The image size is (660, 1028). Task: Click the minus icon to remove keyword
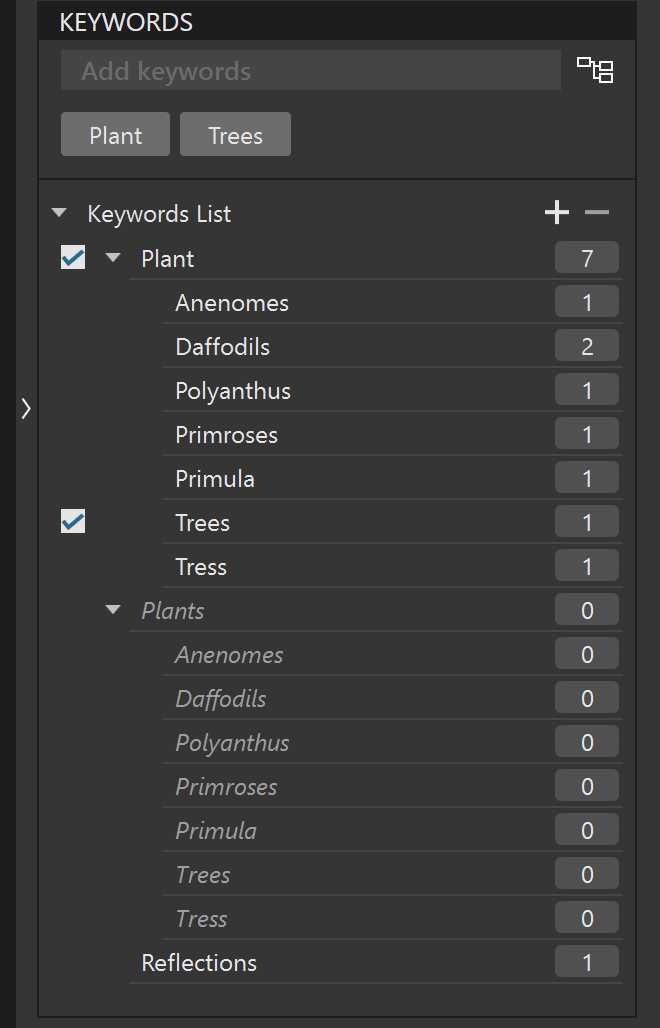click(x=597, y=212)
